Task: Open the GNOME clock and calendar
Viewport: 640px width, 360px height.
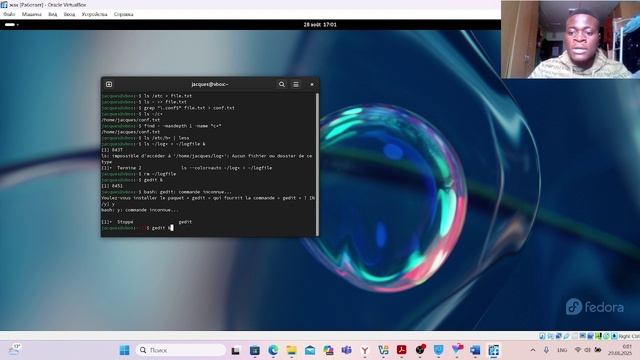Action: [x=320, y=24]
